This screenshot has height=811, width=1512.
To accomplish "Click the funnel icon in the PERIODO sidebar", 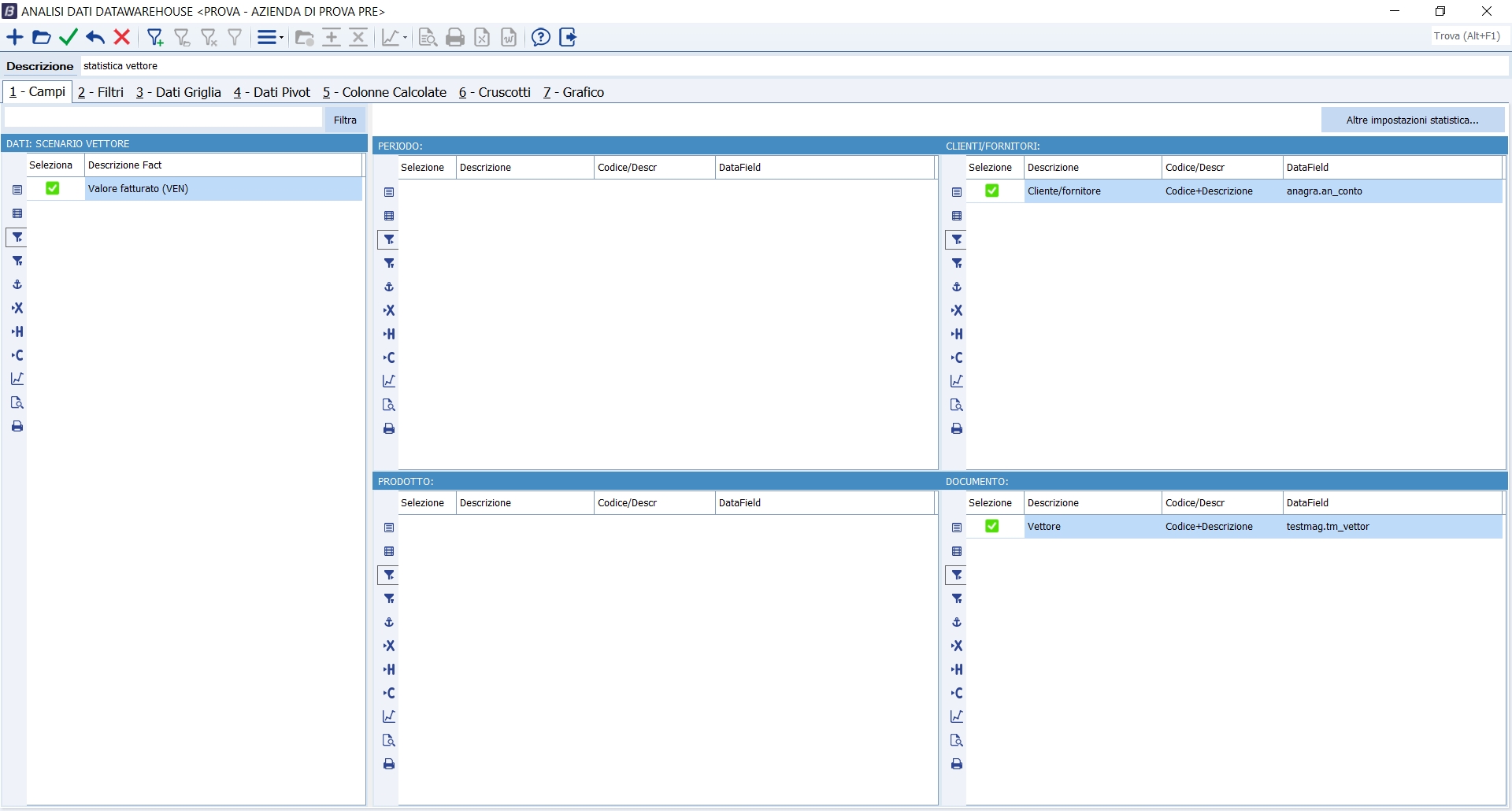I will tap(389, 239).
